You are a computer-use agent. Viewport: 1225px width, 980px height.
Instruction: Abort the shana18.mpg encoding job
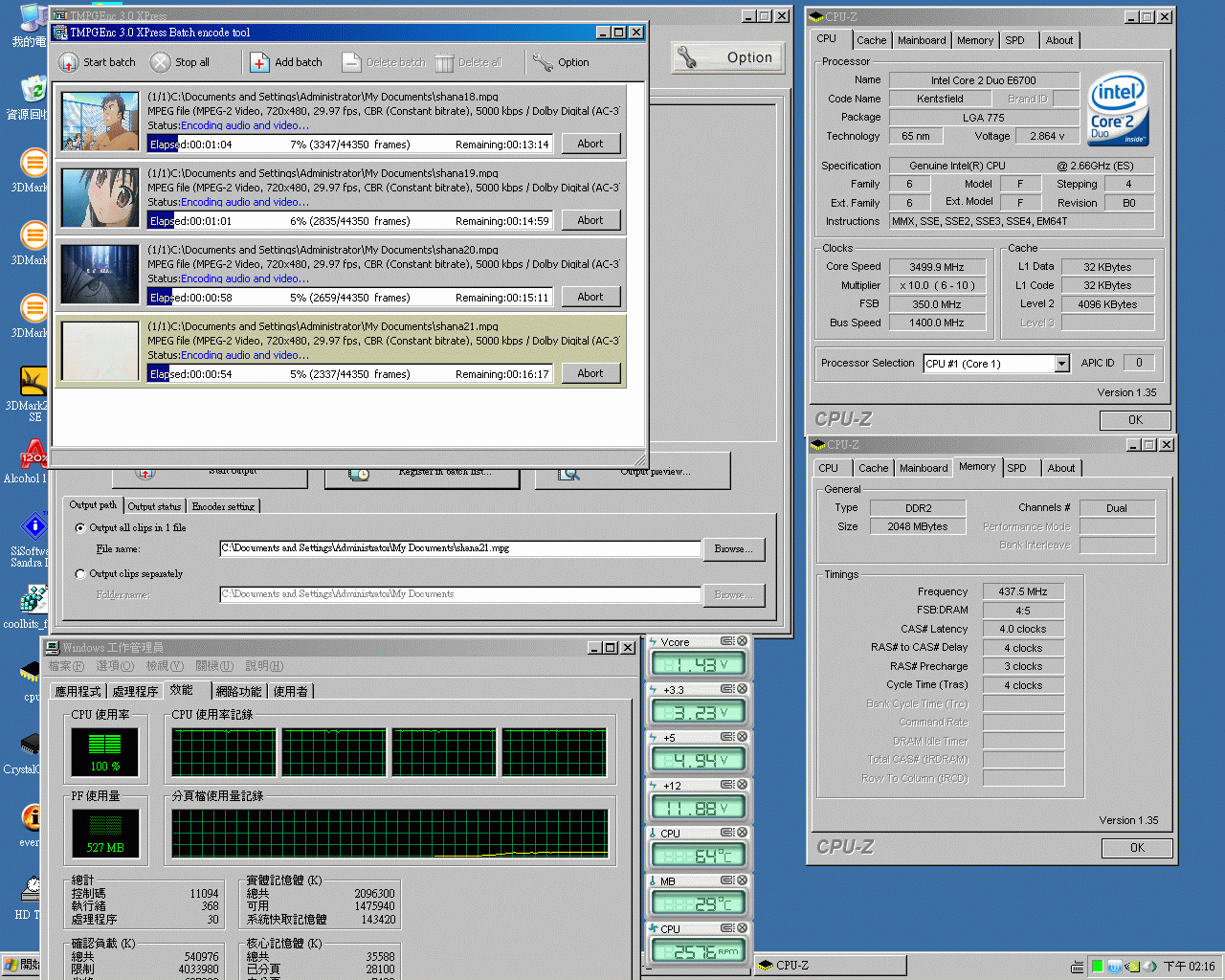point(590,144)
